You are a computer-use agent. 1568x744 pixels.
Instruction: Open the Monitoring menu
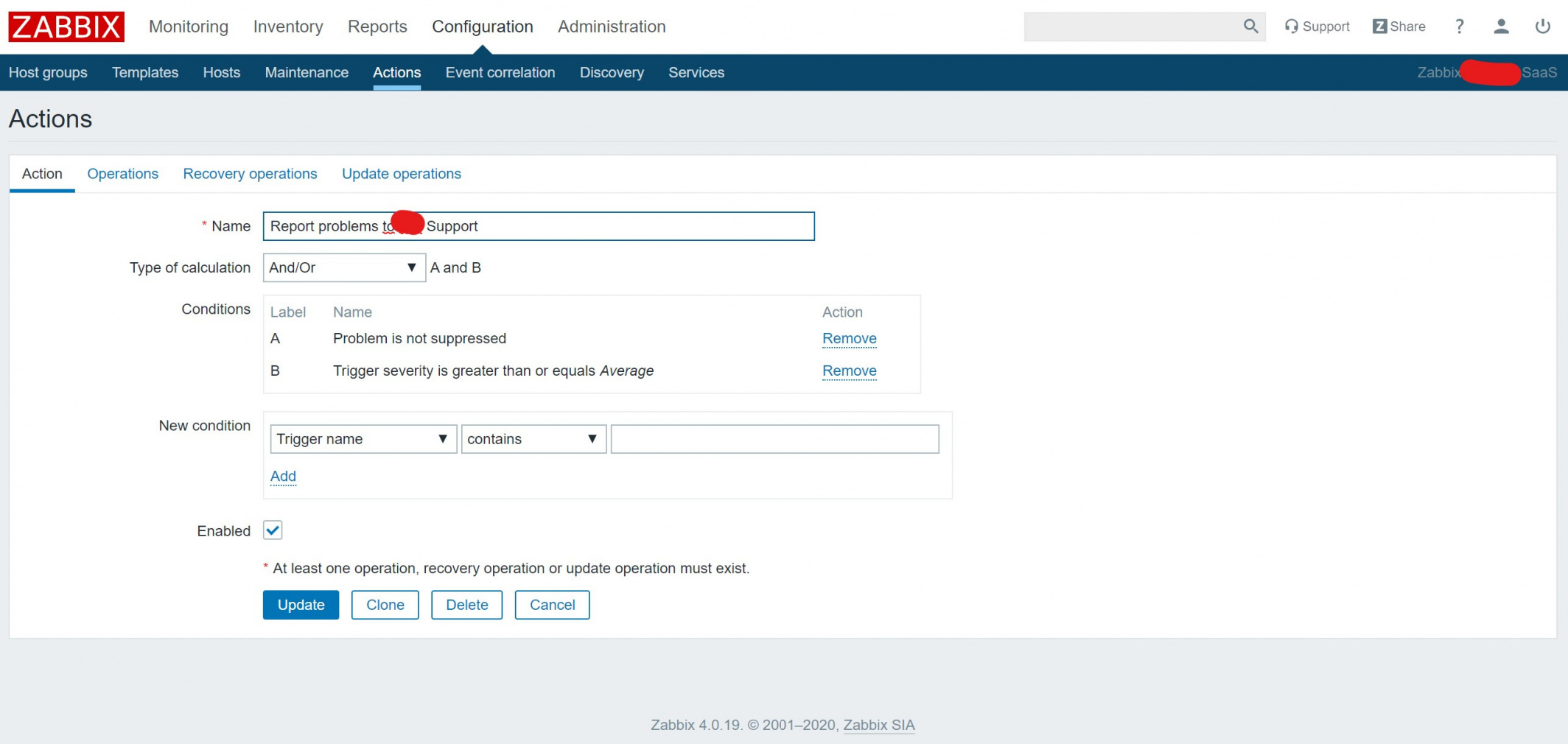[x=189, y=27]
